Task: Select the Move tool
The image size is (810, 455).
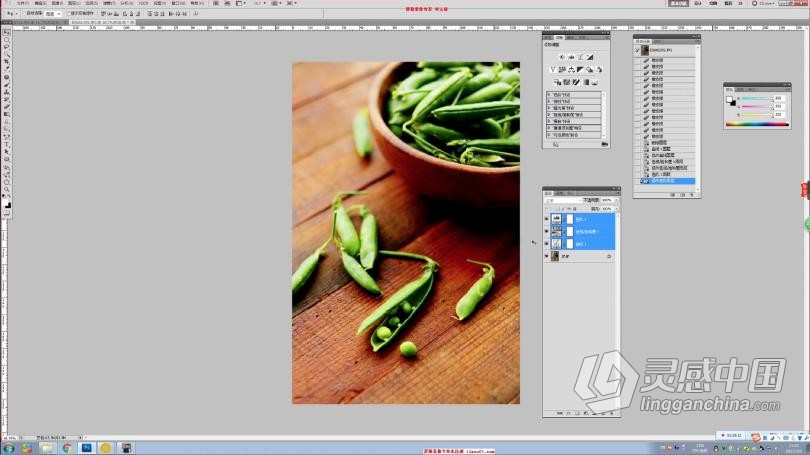Action: [x=7, y=32]
